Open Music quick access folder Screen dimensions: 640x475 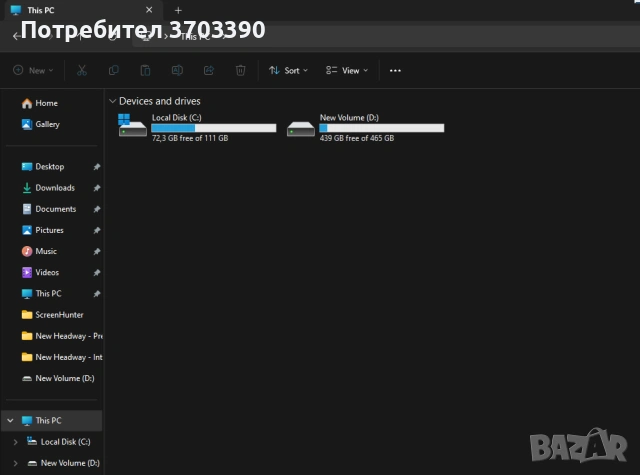39,251
